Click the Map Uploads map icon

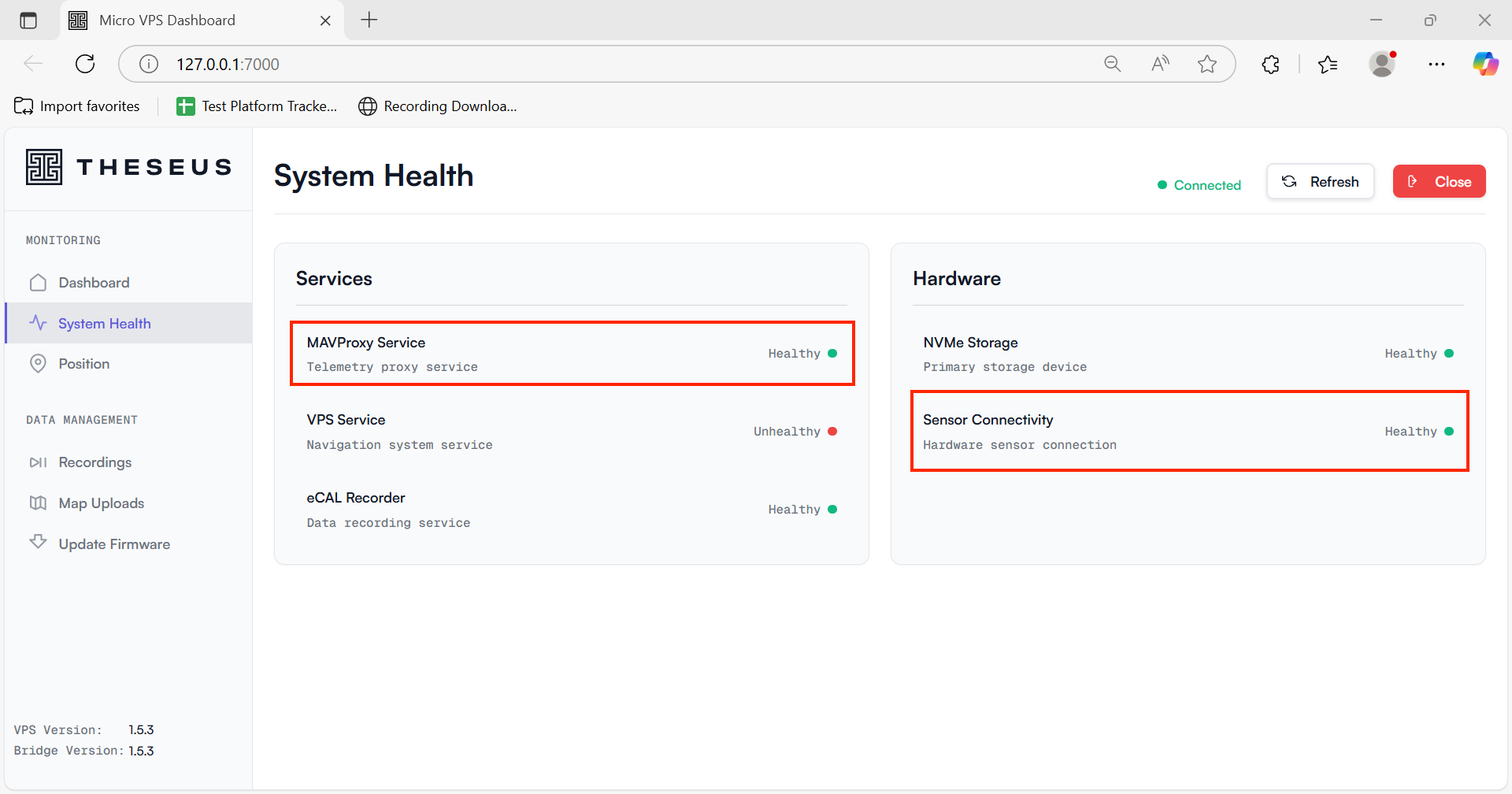point(38,503)
